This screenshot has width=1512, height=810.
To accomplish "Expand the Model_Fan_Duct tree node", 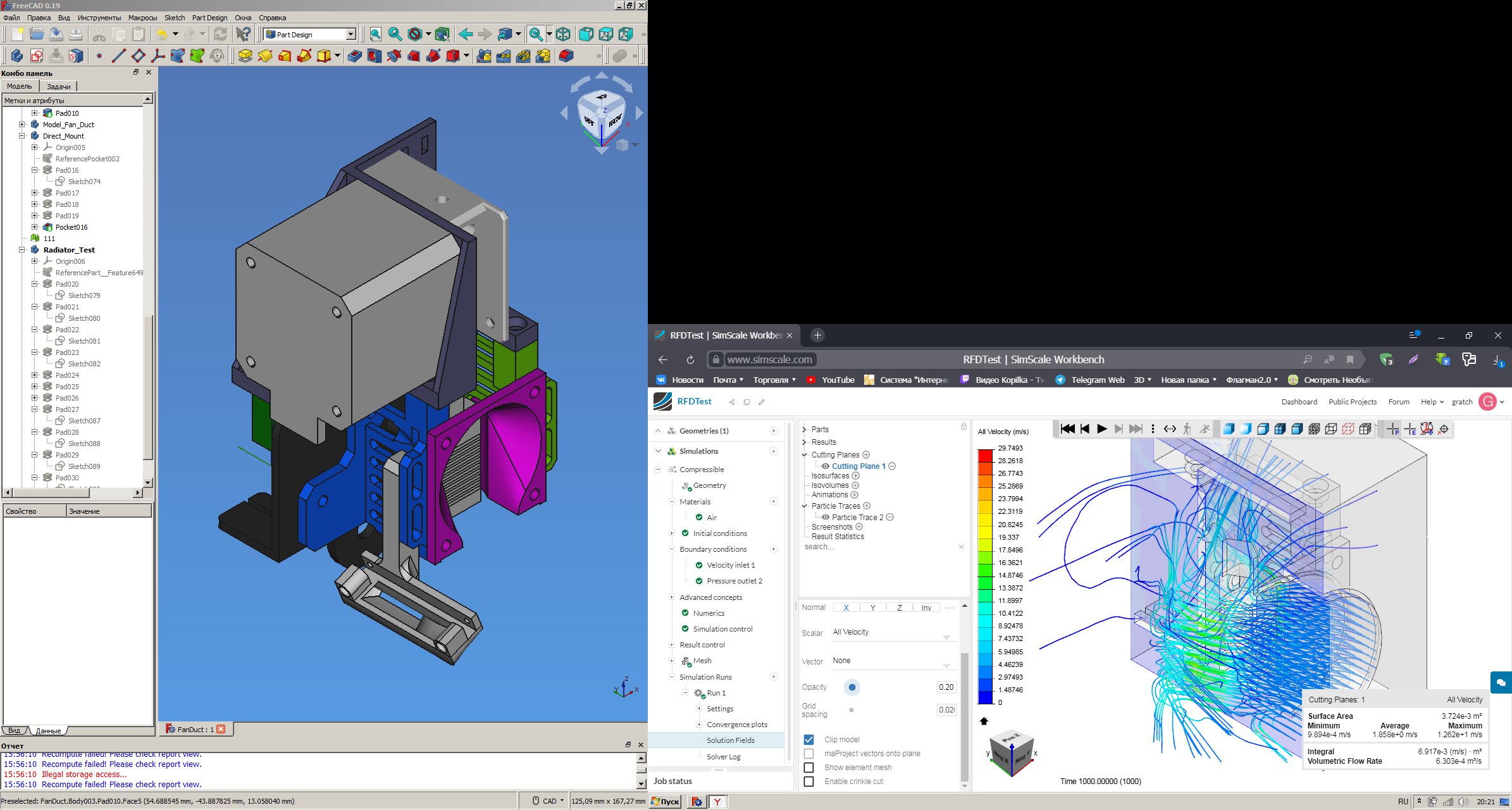I will click(22, 125).
